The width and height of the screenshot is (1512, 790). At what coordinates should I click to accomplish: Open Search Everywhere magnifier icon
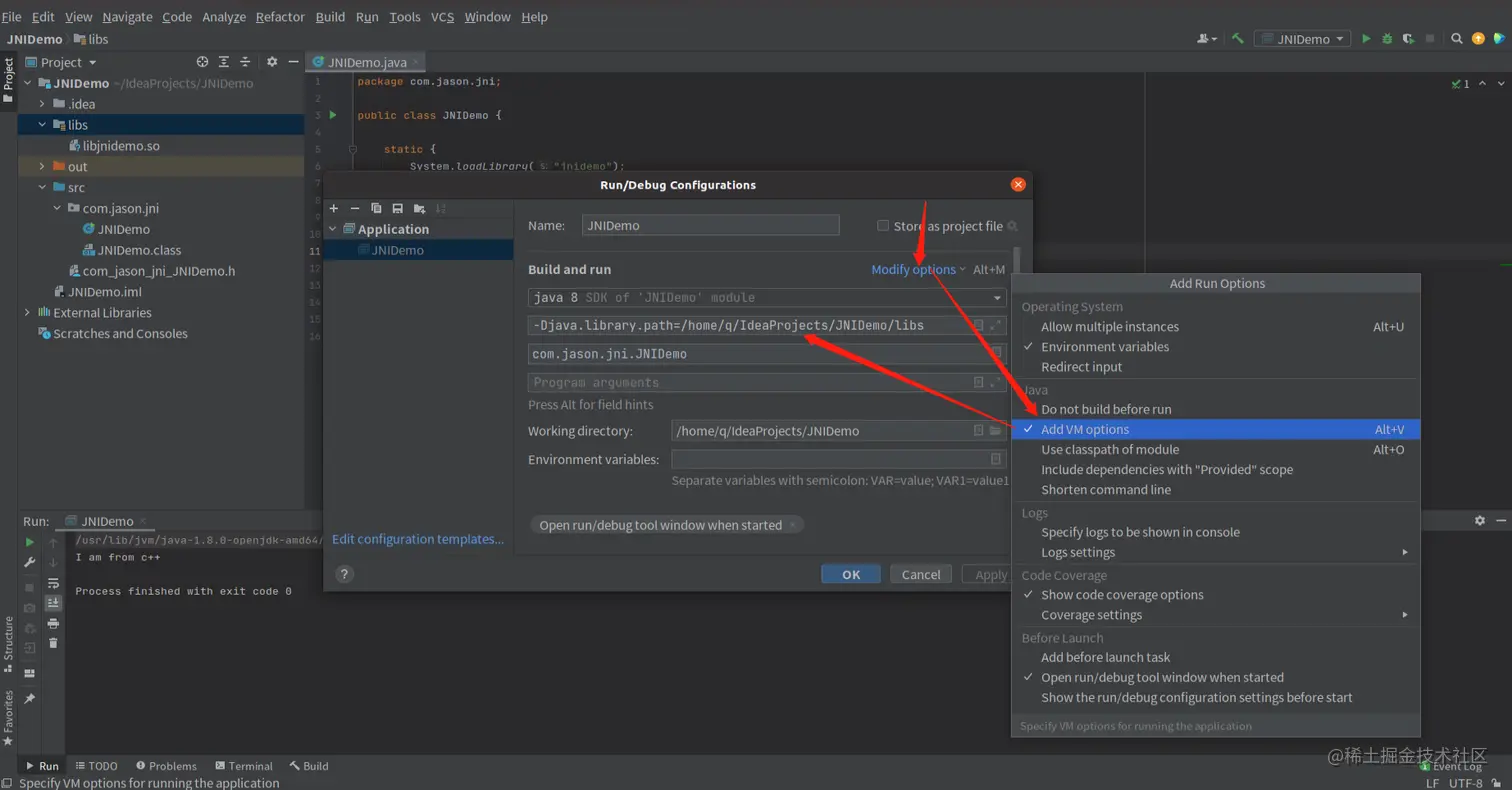click(1457, 39)
